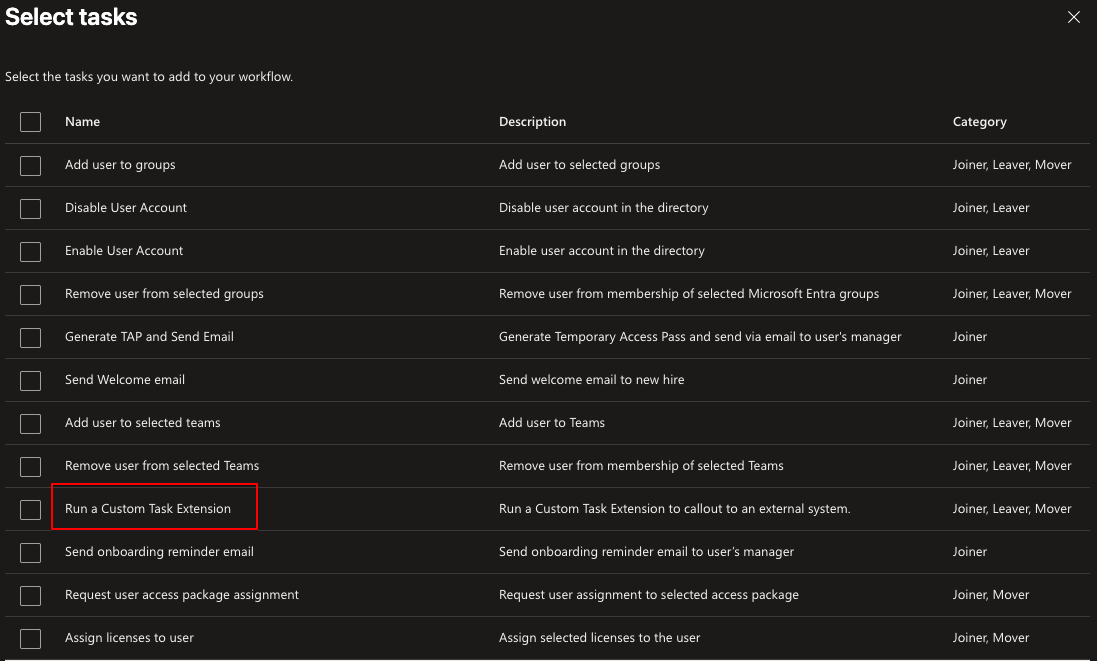This screenshot has height=661, width=1097.
Task: Toggle the select-all checkbox in header
Action: 30,122
